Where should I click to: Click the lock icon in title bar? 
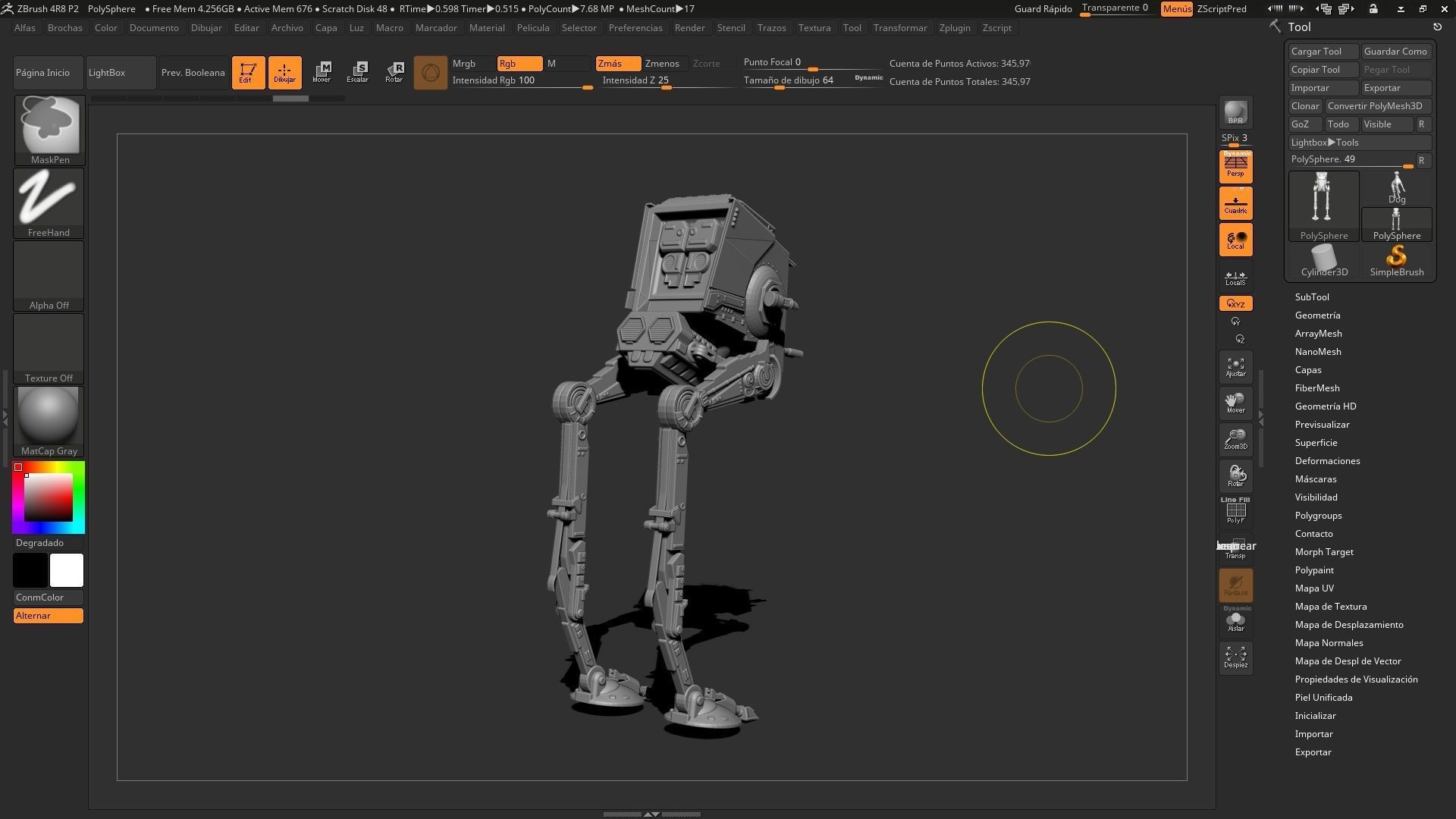point(1373,8)
